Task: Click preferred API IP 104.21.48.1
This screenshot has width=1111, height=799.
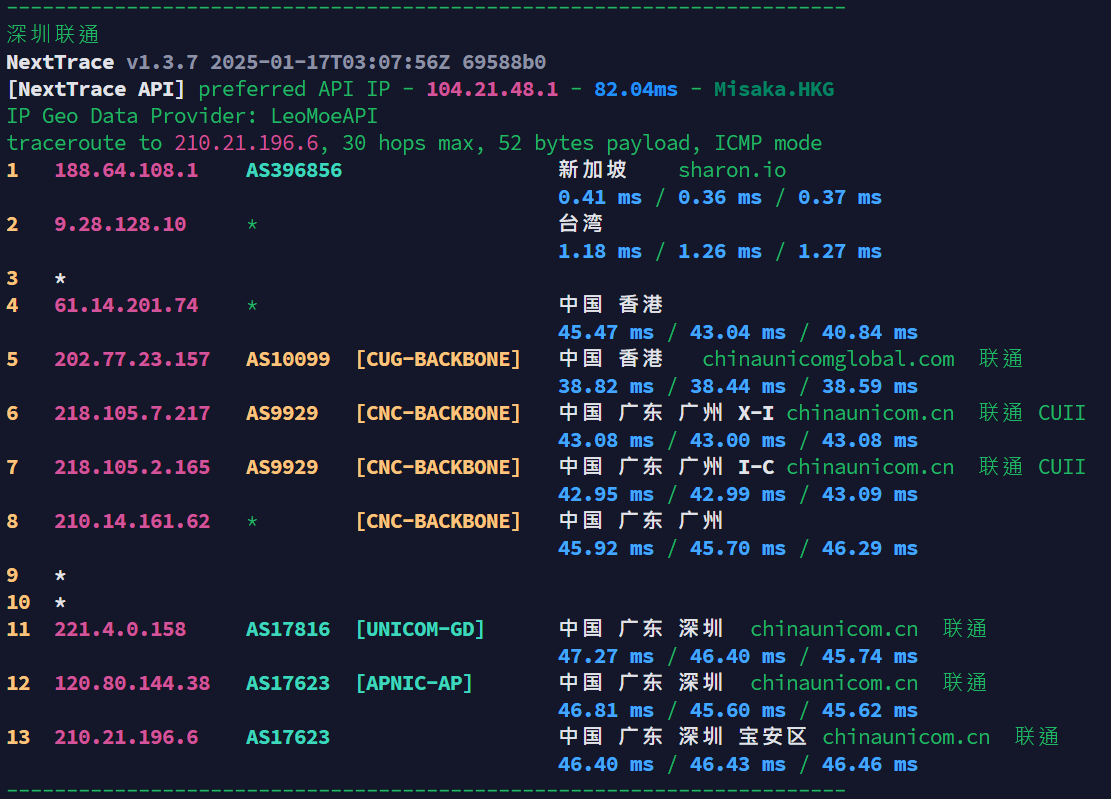Action: [x=492, y=89]
